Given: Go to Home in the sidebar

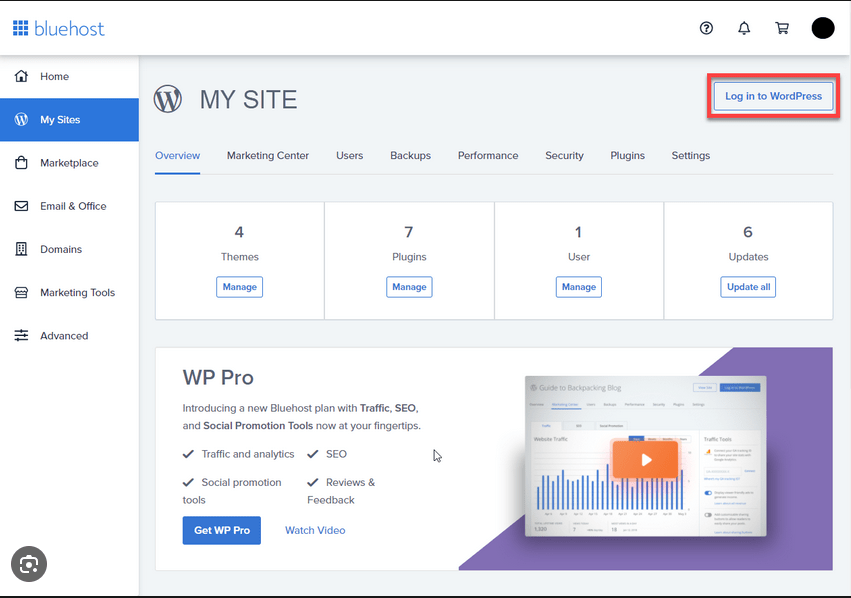Looking at the screenshot, I should (x=69, y=76).
